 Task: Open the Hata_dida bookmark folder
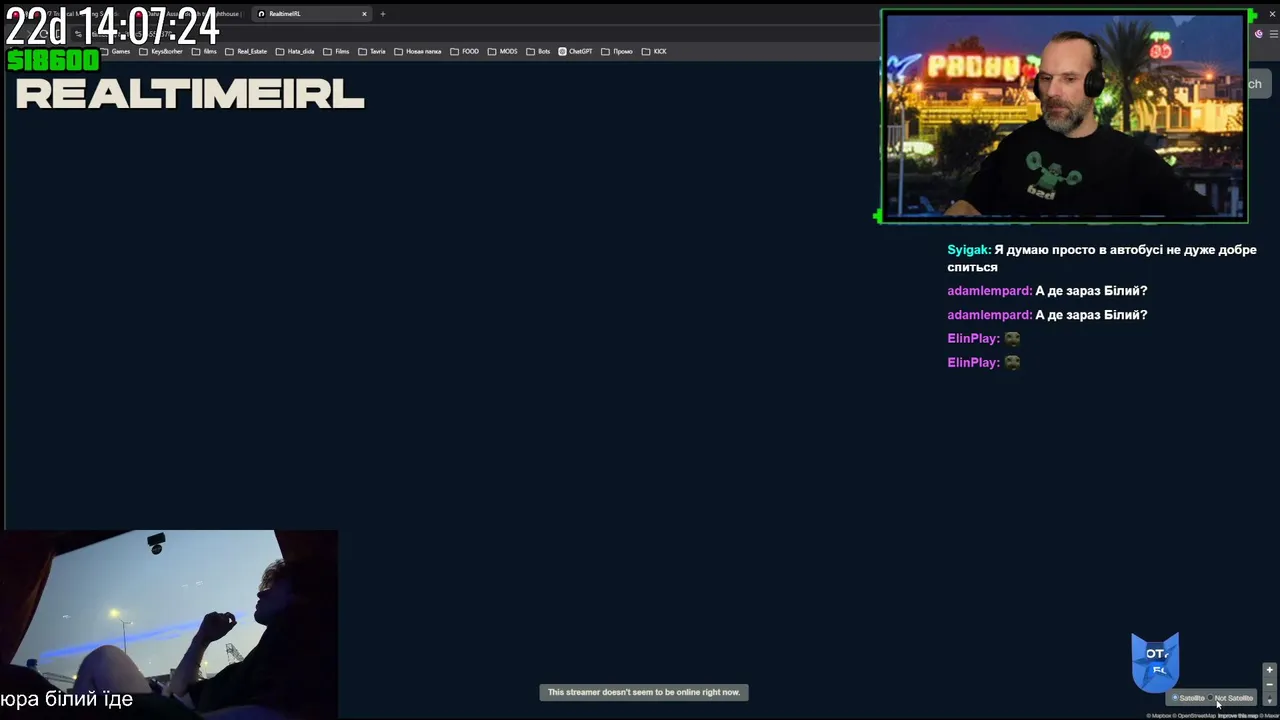[295, 51]
